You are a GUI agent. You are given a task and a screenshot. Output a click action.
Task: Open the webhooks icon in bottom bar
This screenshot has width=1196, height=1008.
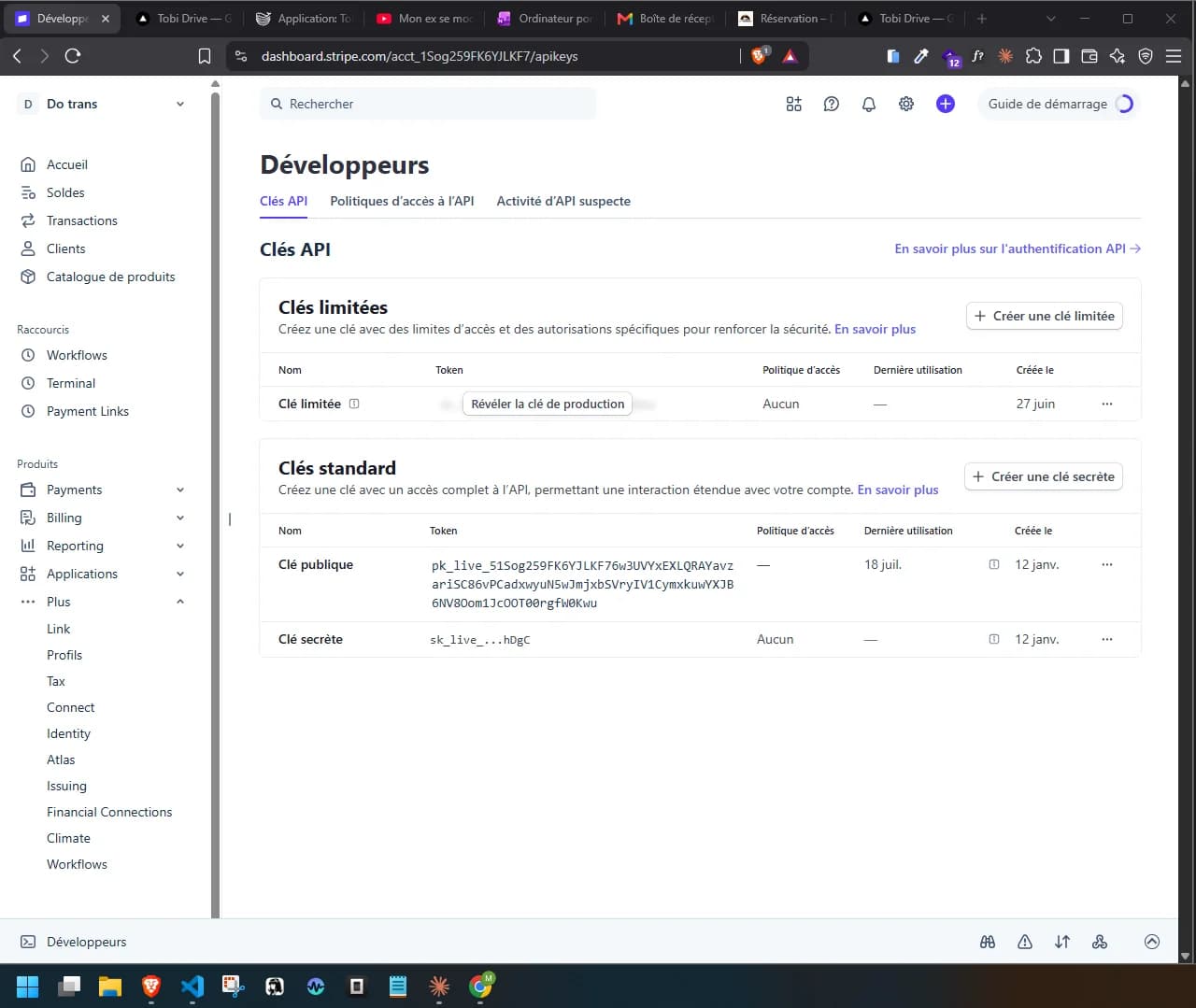tap(1100, 942)
